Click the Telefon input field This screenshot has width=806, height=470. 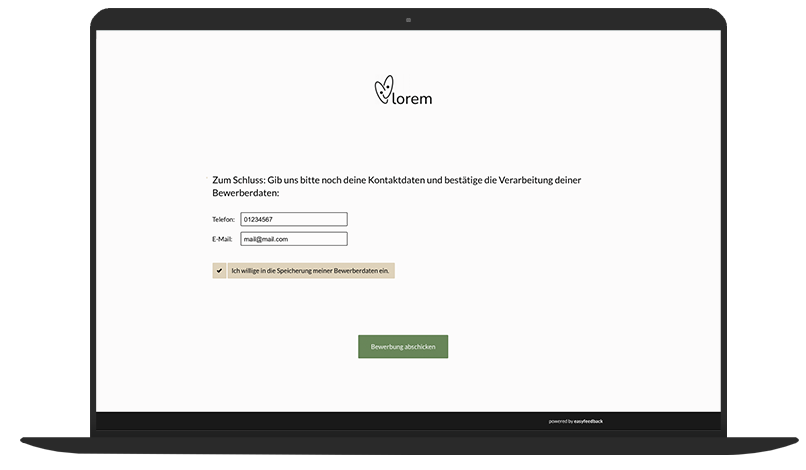[294, 219]
